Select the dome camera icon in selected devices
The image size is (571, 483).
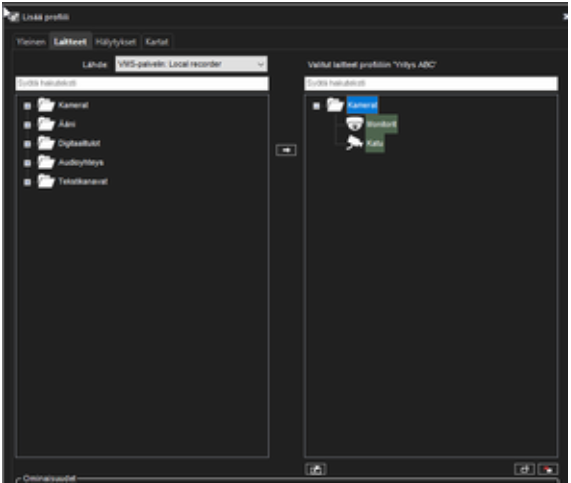[354, 123]
